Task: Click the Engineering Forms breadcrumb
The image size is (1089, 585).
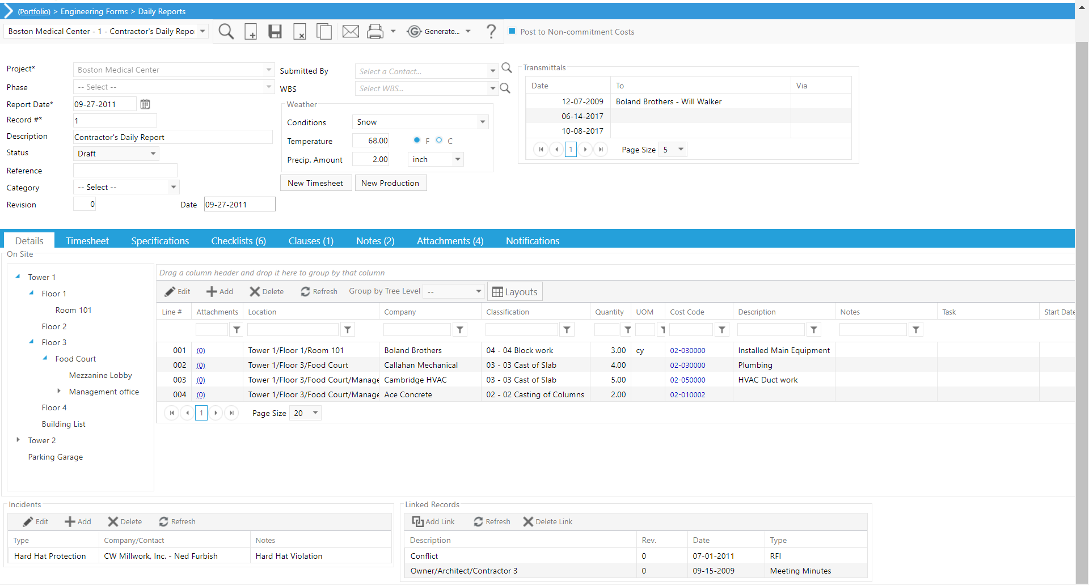Action: click(94, 11)
